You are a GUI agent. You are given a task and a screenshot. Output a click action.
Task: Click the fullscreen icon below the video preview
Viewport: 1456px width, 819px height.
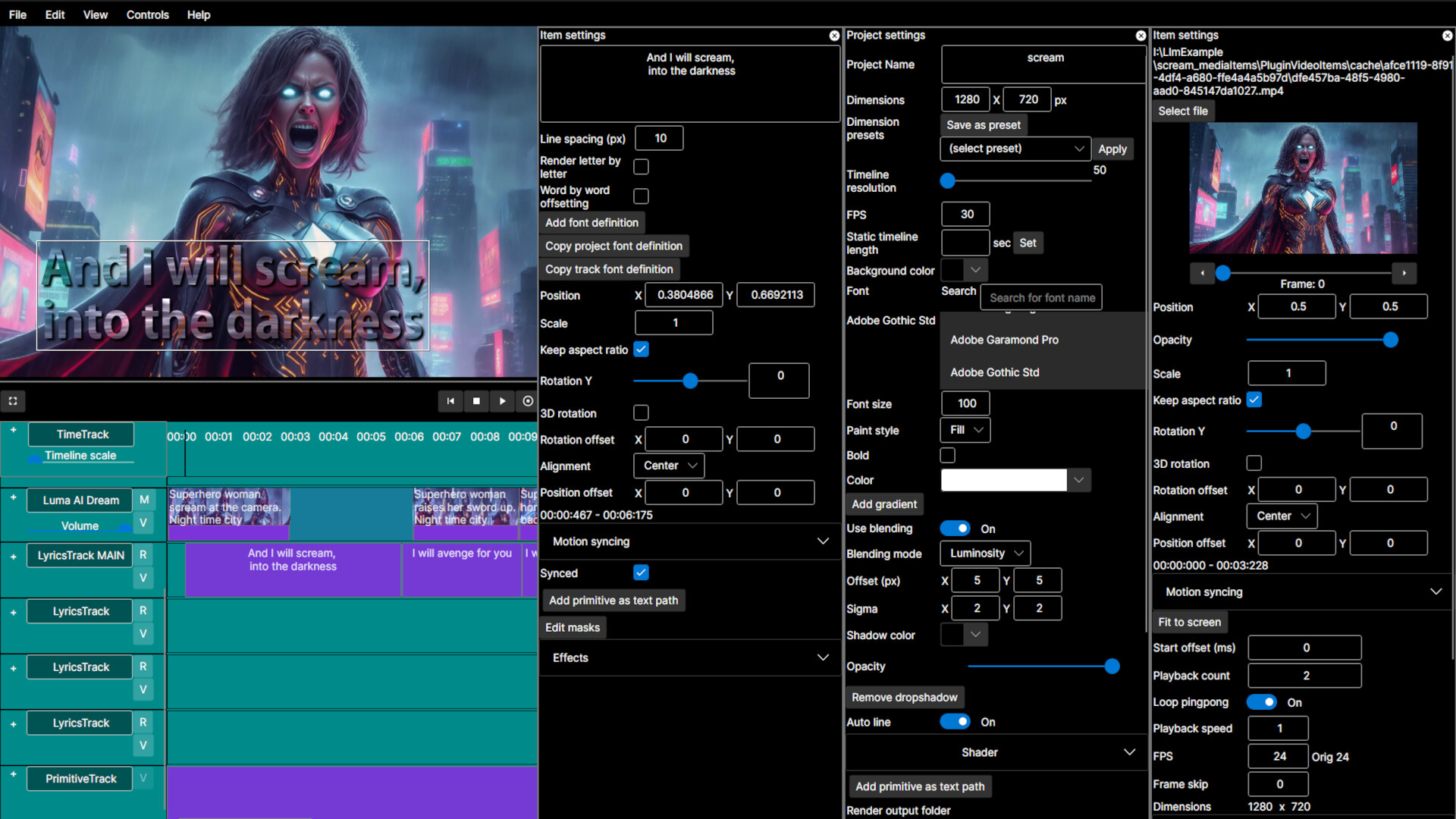coord(13,401)
